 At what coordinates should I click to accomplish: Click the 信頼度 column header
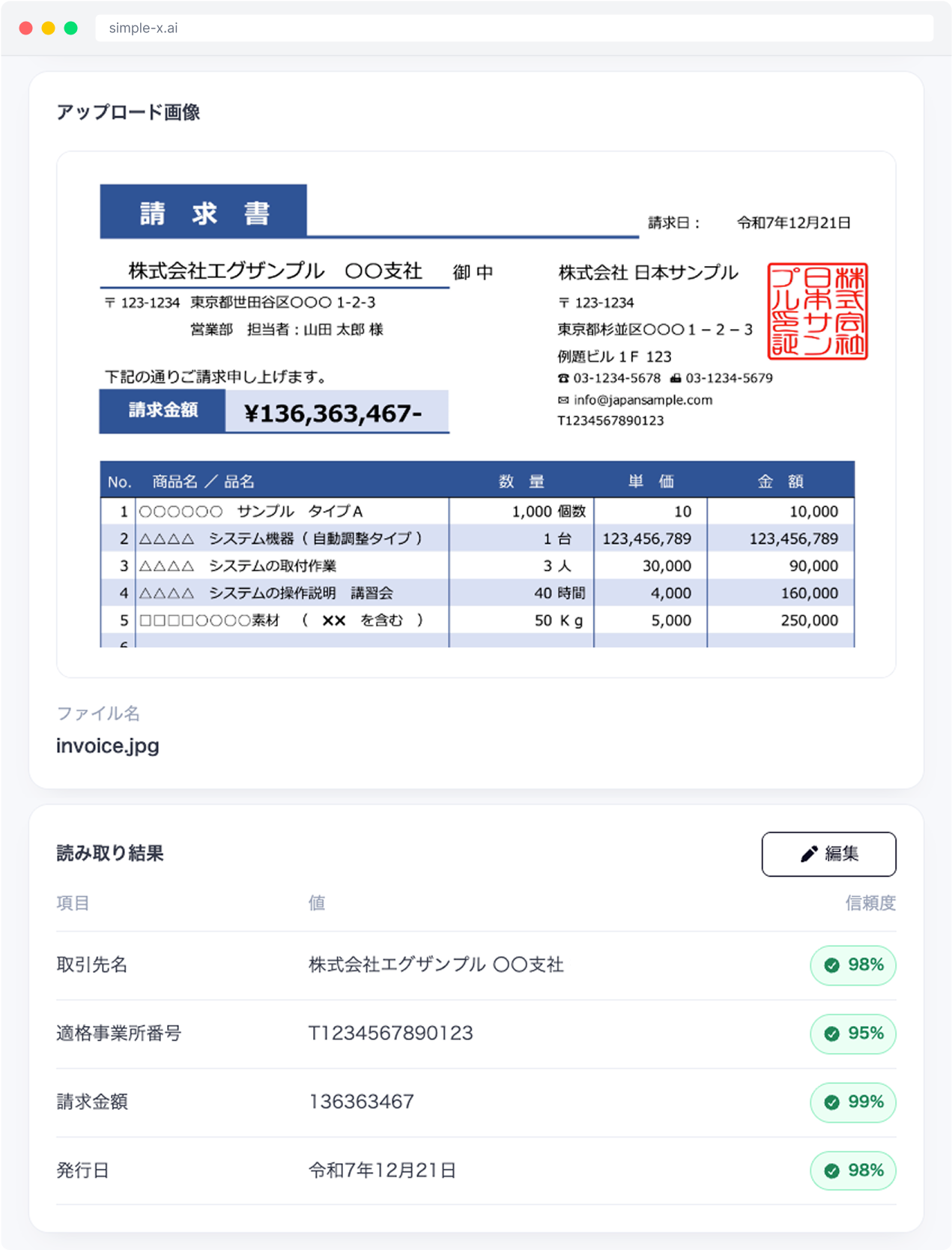click(870, 903)
